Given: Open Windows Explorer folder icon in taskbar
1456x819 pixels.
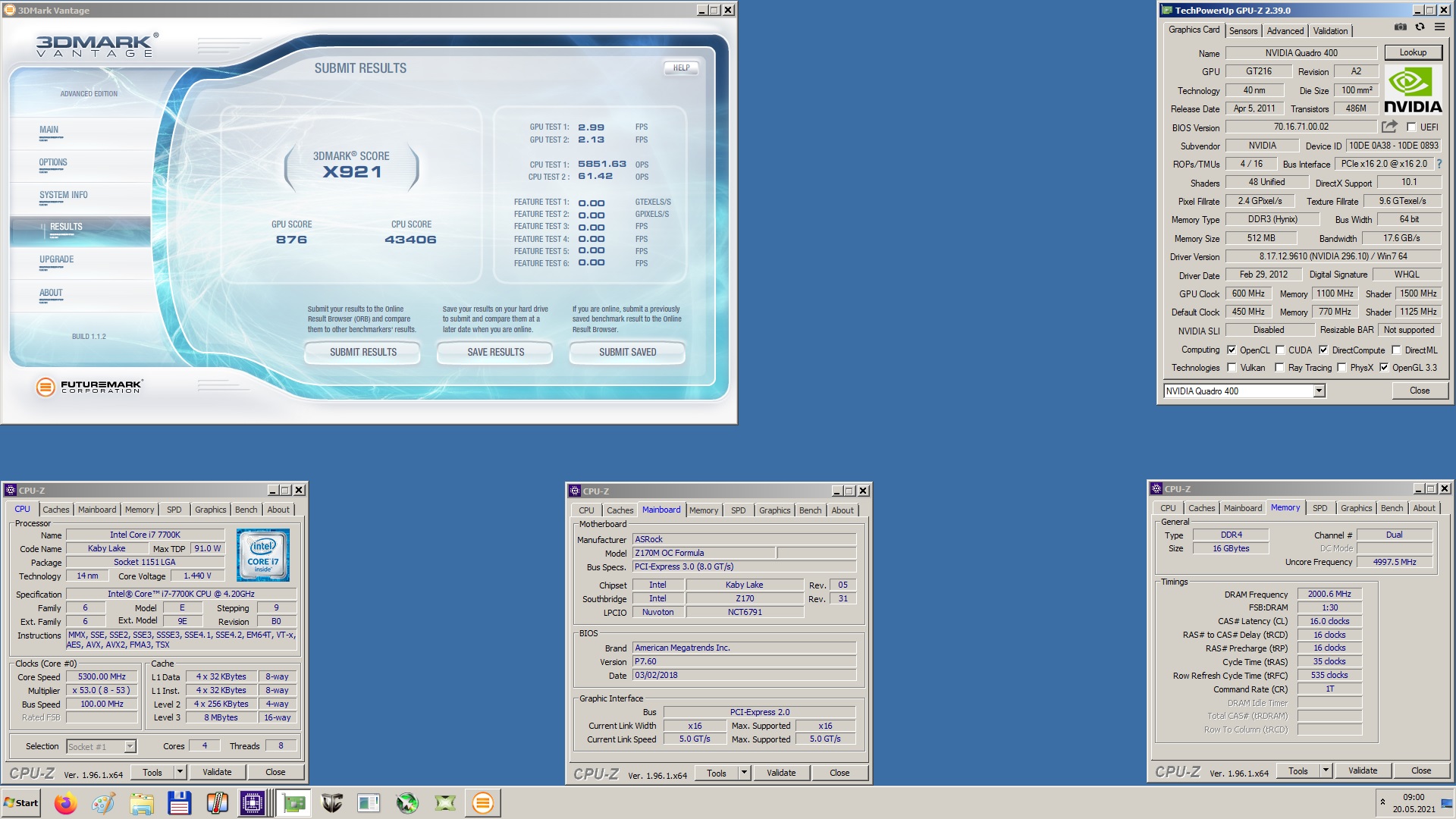Looking at the screenshot, I should [141, 803].
